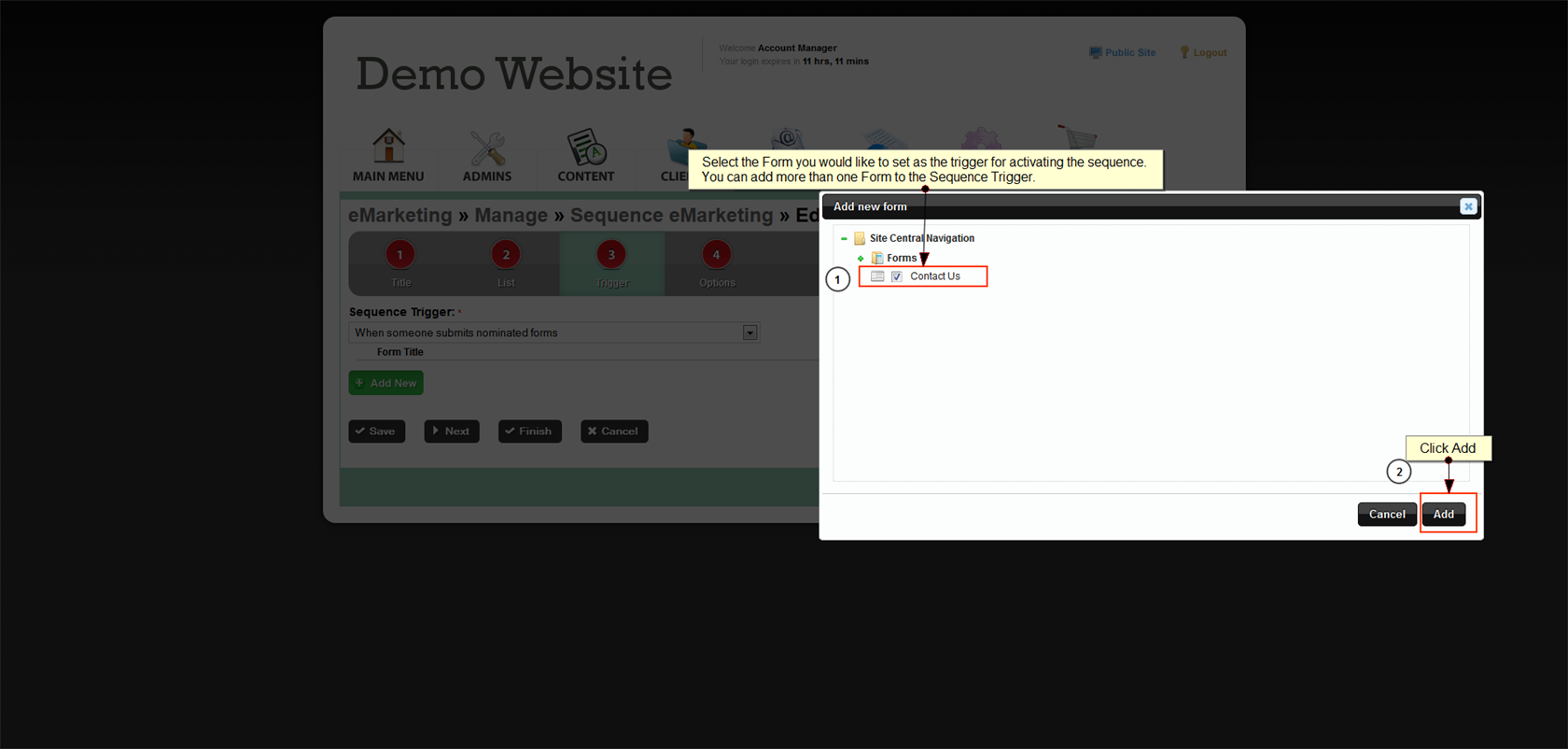Toggle the Contact Us checkbox
The height and width of the screenshot is (749, 1568).
click(897, 276)
